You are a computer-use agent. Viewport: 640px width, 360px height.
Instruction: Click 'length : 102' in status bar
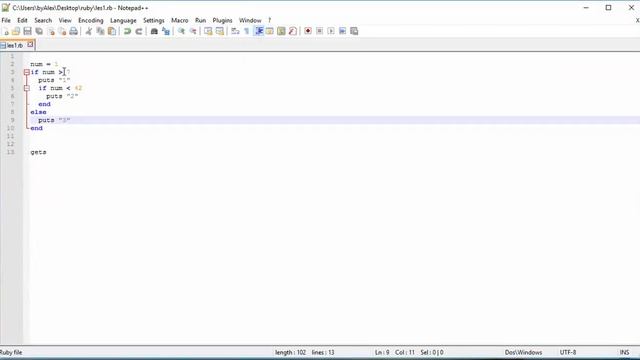[x=290, y=352]
